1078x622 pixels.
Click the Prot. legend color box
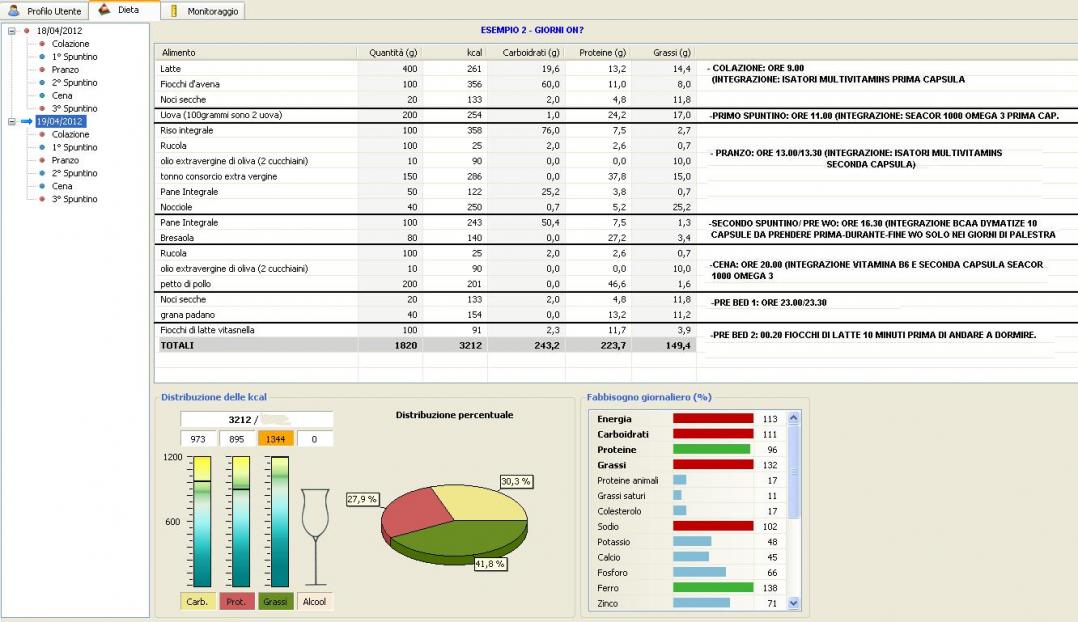click(236, 602)
